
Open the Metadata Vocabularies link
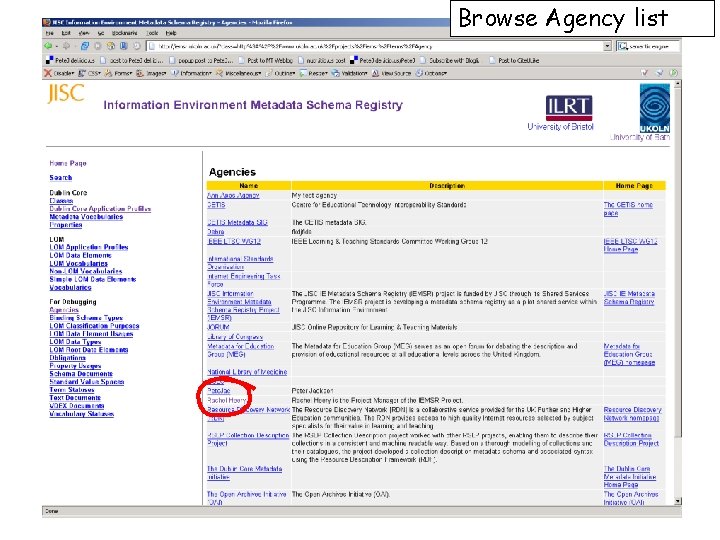coord(86,217)
